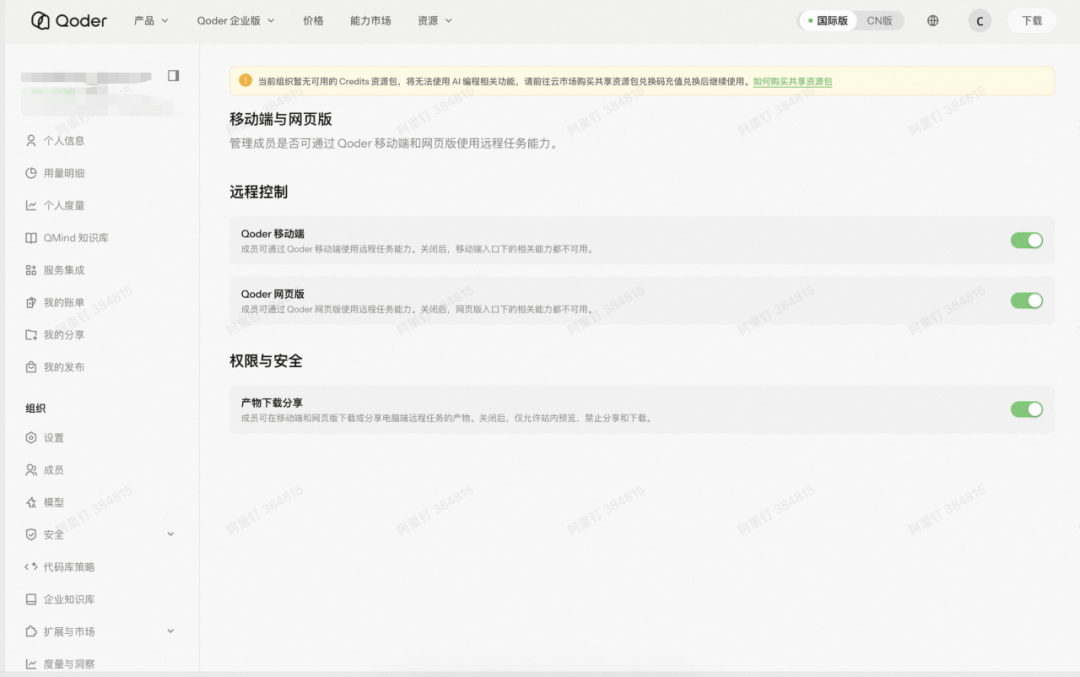
Task: Disable the 产物下载分享 switch
Action: click(x=1026, y=409)
